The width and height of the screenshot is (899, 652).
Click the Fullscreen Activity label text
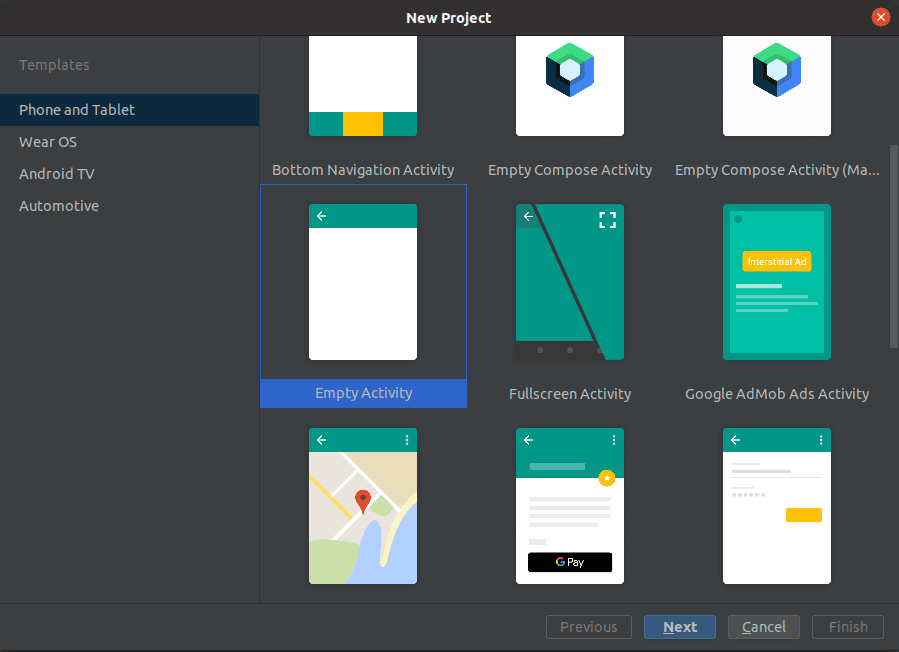tap(570, 394)
